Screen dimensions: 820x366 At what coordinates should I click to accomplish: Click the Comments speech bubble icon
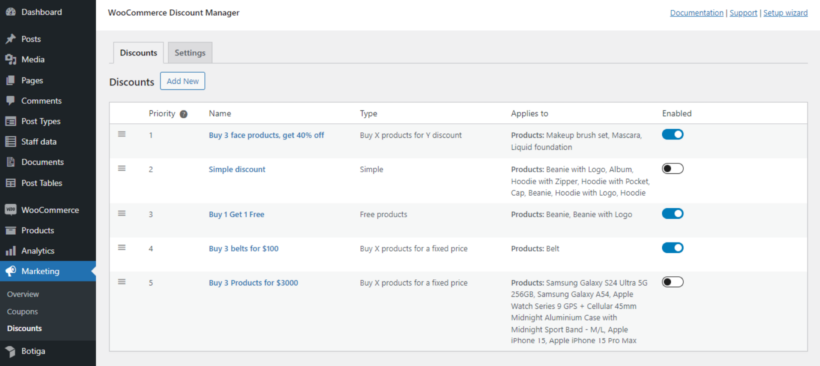coord(10,100)
